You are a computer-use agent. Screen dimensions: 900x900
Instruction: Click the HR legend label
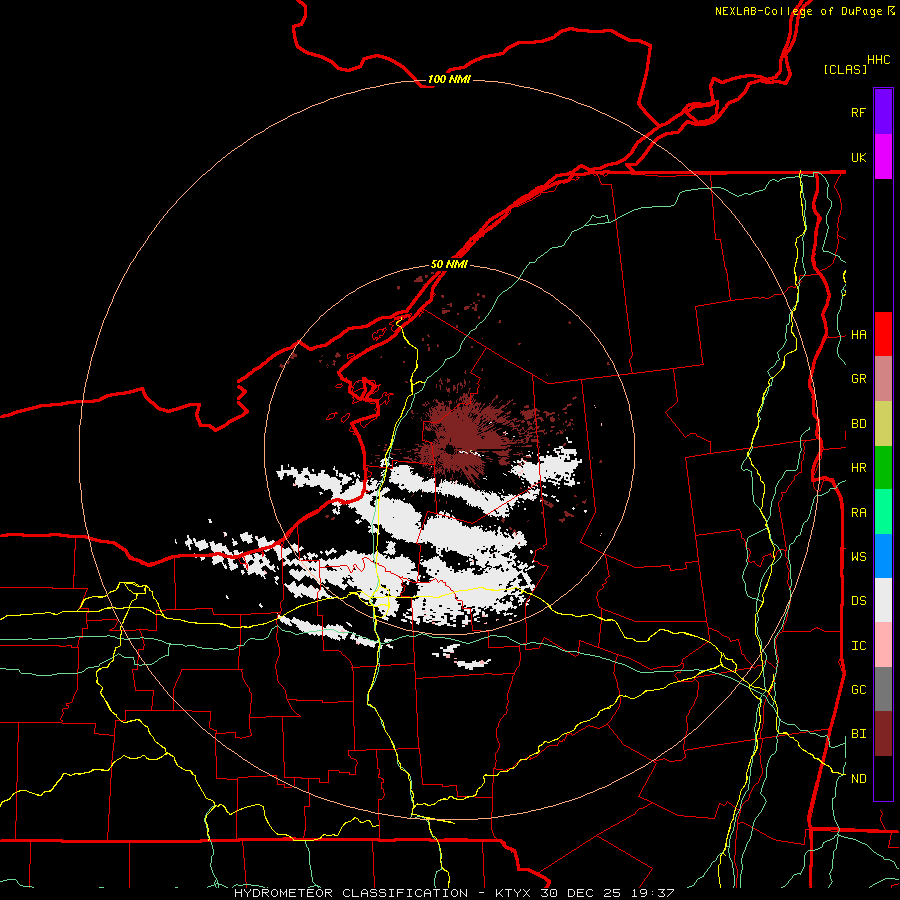click(859, 468)
